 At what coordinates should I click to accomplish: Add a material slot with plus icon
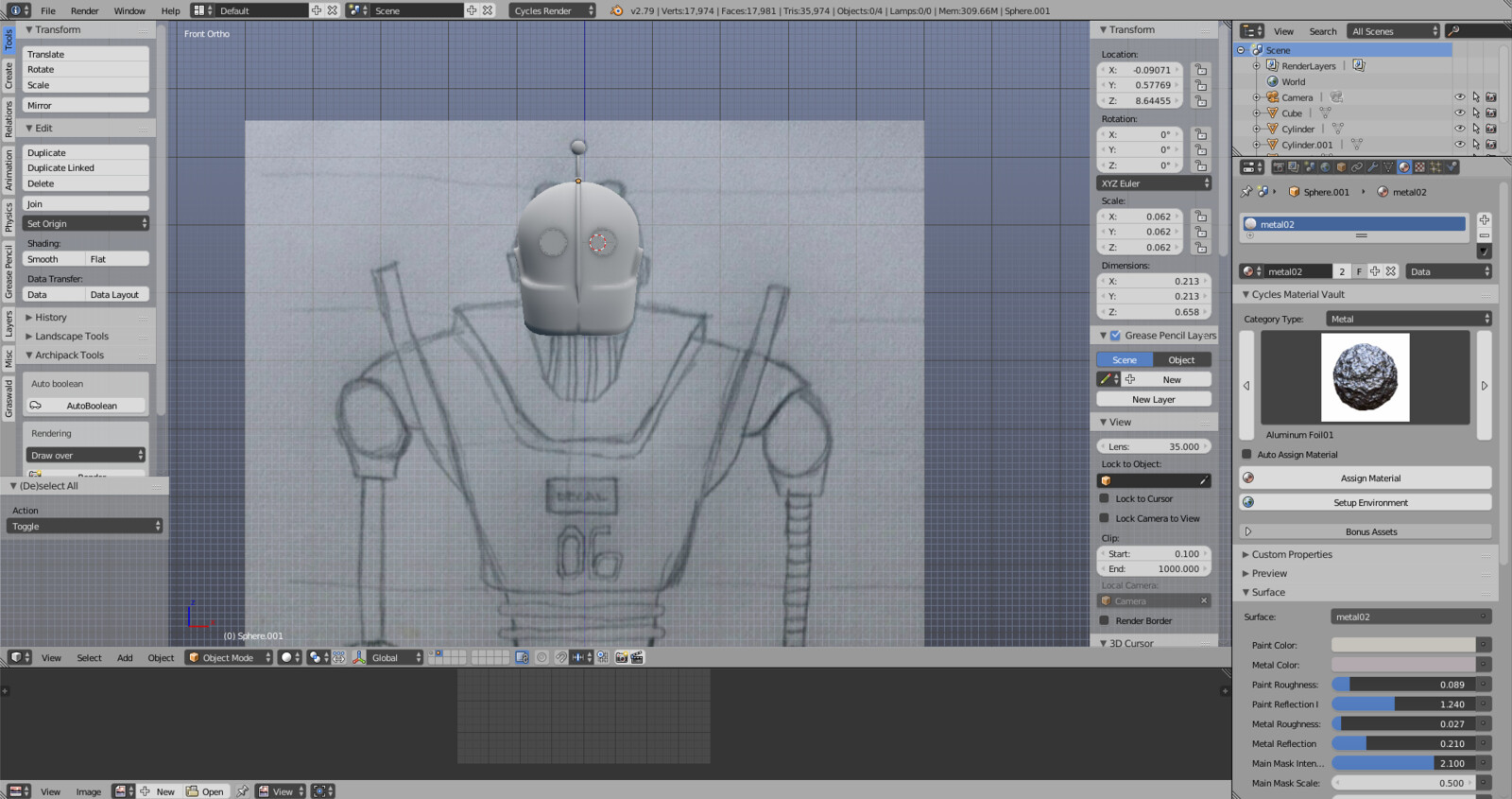pyautogui.click(x=1484, y=219)
